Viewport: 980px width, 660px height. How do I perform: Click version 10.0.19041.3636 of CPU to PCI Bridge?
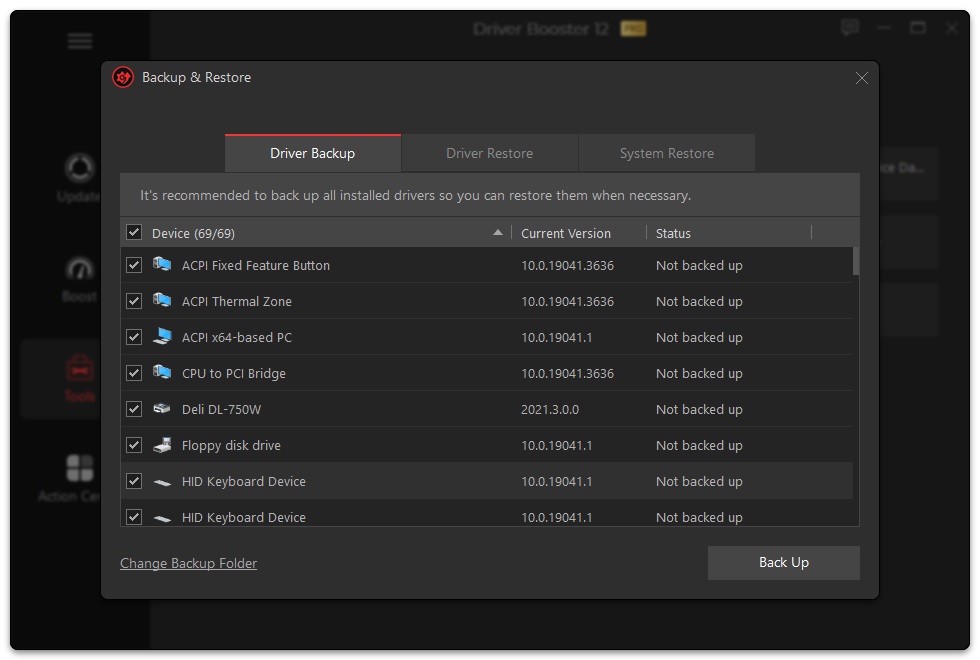click(x=568, y=373)
